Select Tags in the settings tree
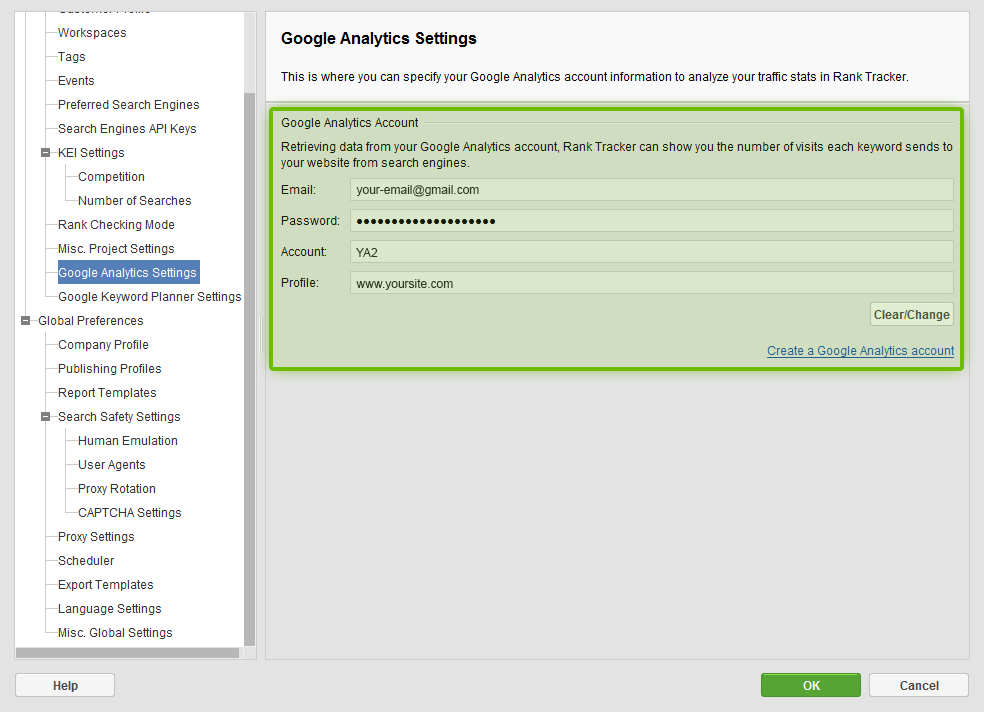Viewport: 984px width, 712px height. [x=72, y=56]
